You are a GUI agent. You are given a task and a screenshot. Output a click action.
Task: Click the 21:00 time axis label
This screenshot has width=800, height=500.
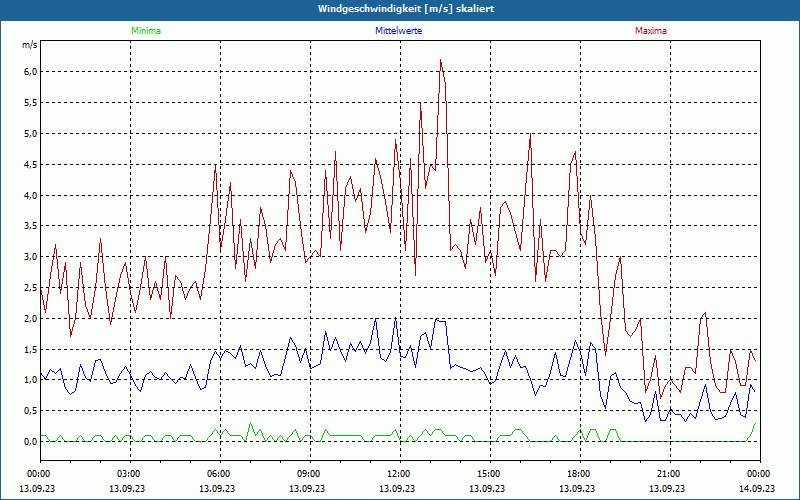click(670, 474)
